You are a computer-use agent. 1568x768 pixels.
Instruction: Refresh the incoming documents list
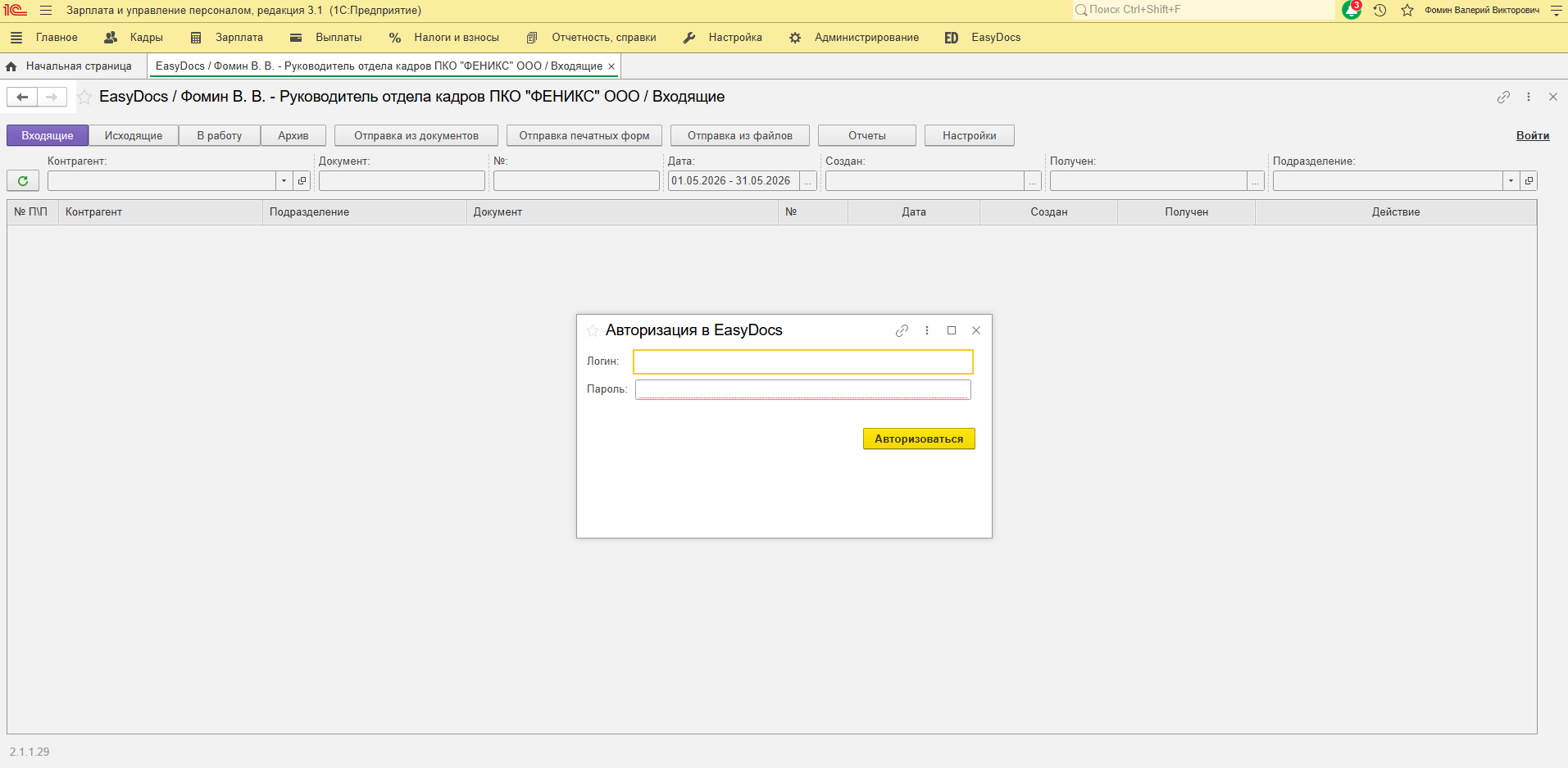pos(23,181)
